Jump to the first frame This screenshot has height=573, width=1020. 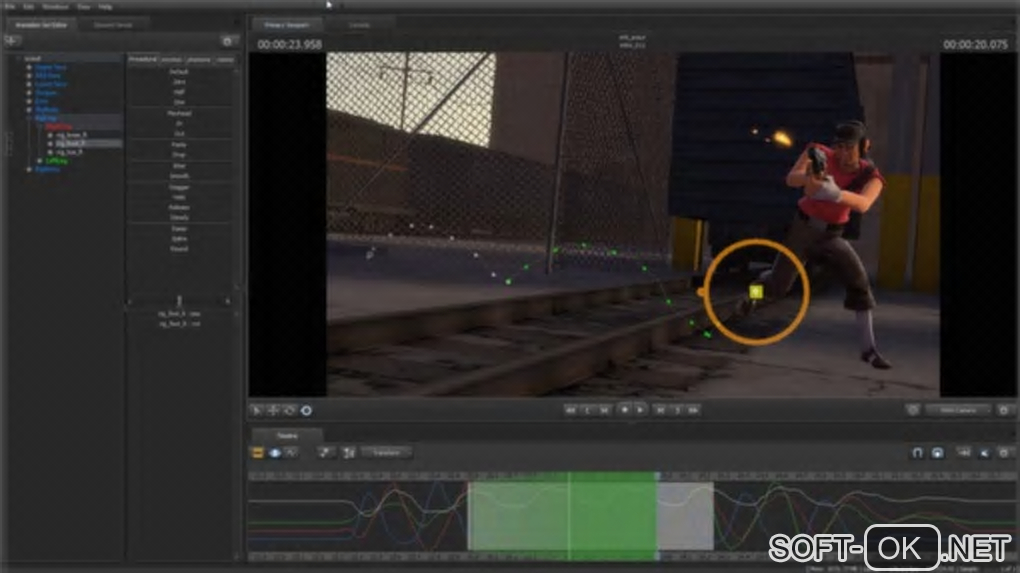click(570, 410)
